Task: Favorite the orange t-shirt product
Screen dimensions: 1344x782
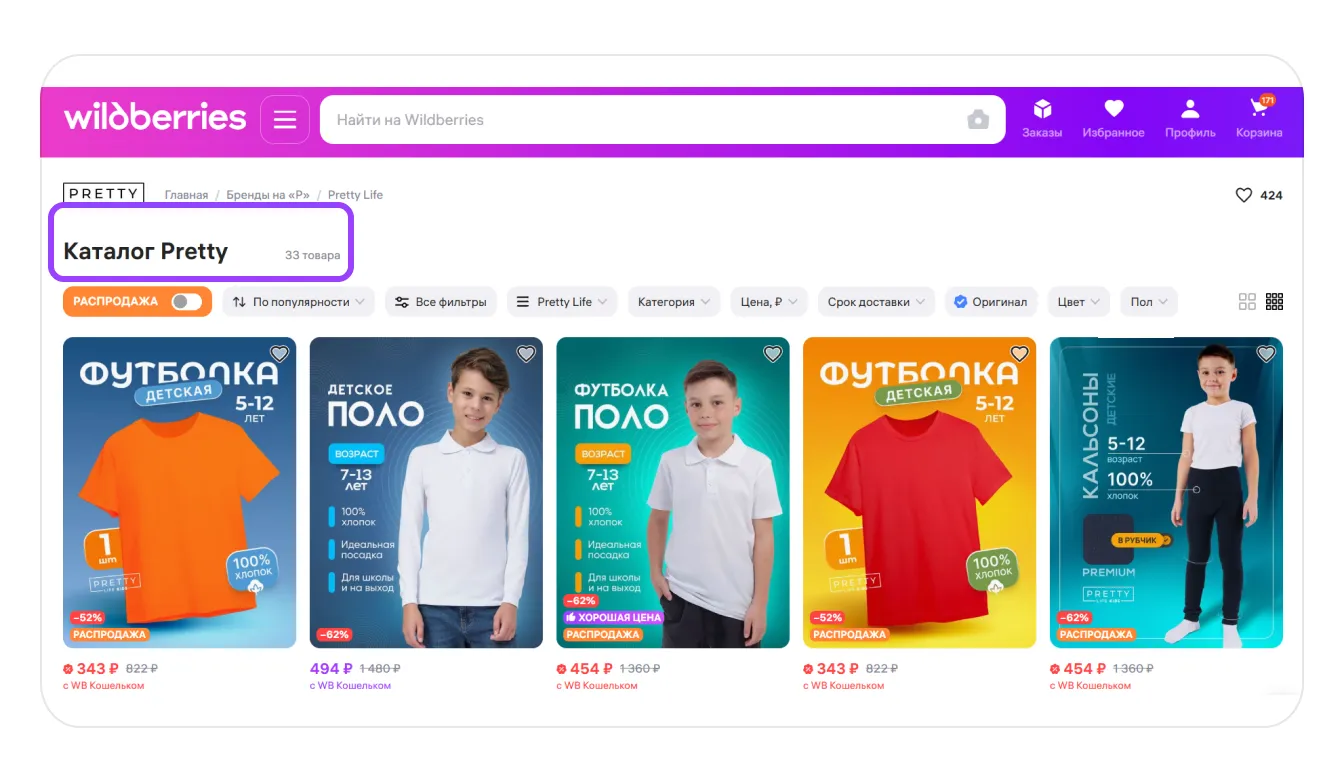Action: [280, 354]
